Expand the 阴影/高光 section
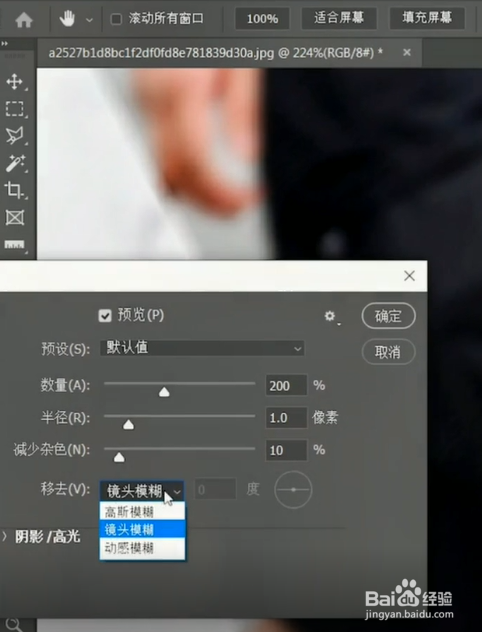This screenshot has height=632, width=482. 5,536
